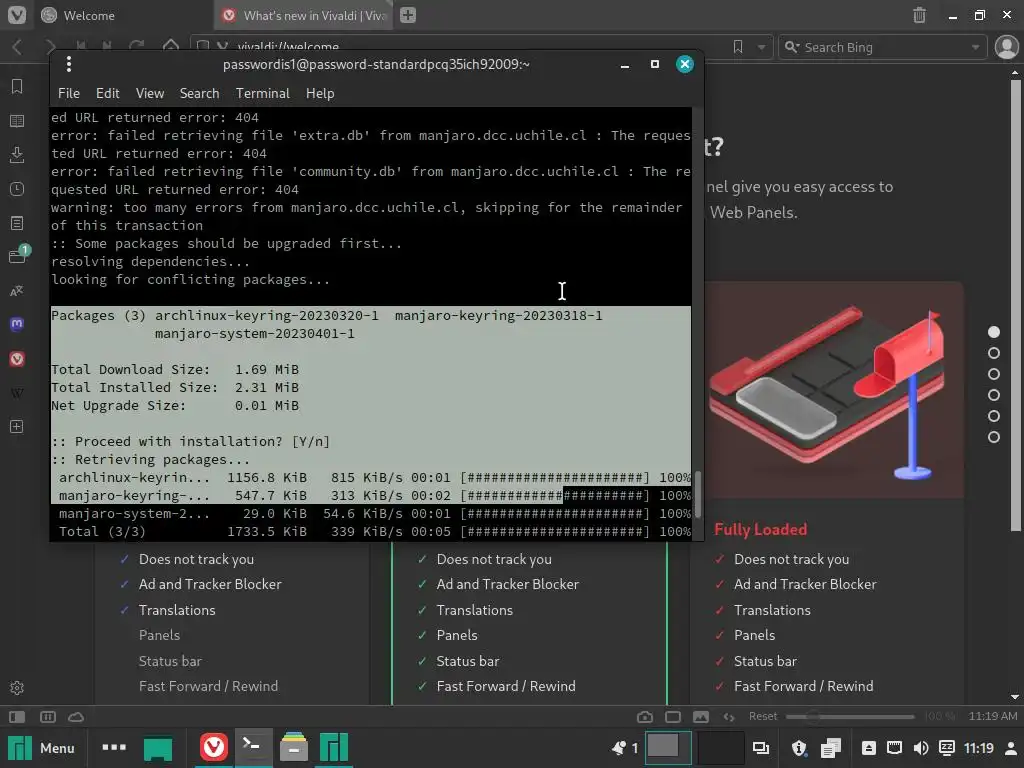Switch to the first workspace thumbnail
This screenshot has width=1024, height=768.
(x=668, y=747)
